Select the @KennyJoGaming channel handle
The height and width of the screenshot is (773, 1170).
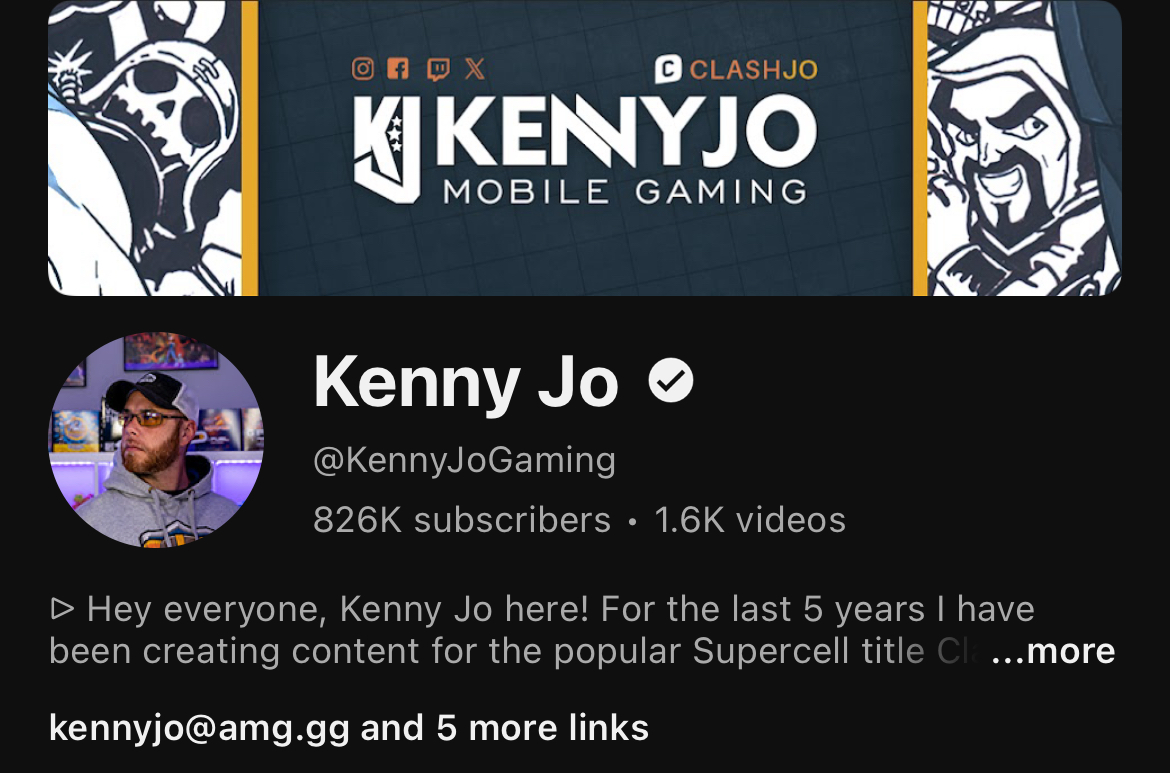coord(464,460)
